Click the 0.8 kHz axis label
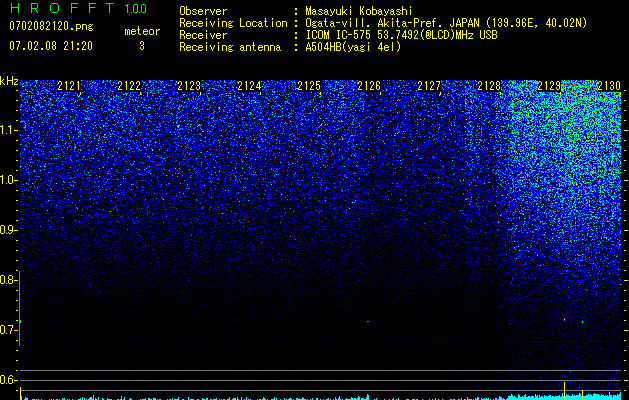The width and height of the screenshot is (629, 400). (8, 280)
